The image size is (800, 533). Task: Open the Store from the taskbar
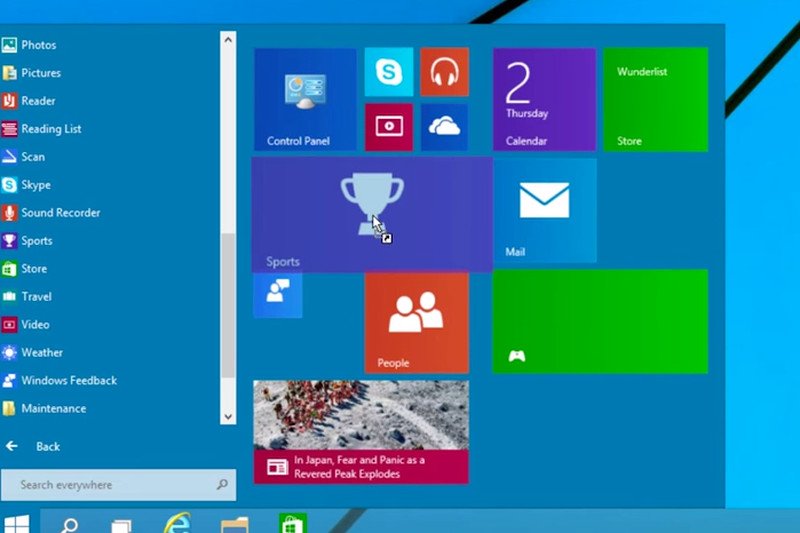293,523
